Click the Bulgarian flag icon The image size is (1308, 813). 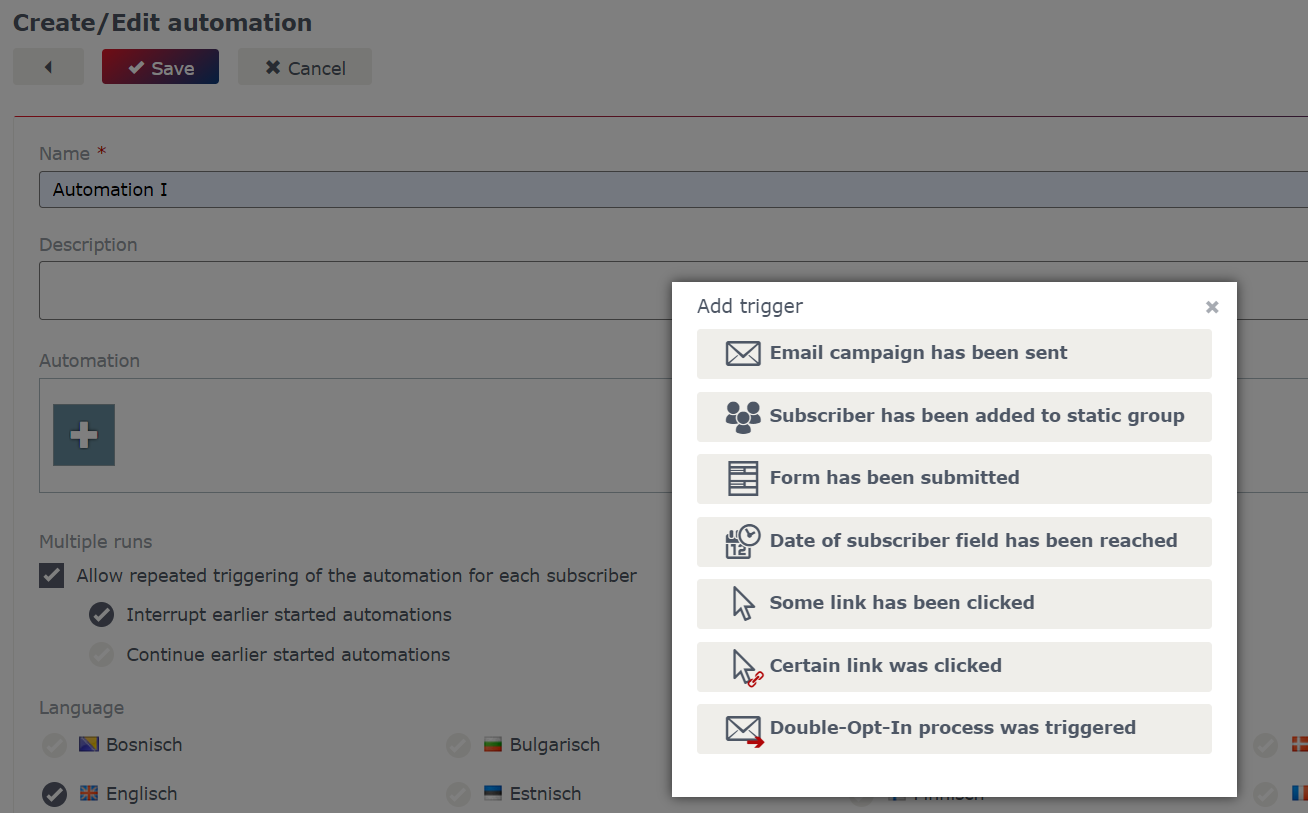pos(492,745)
